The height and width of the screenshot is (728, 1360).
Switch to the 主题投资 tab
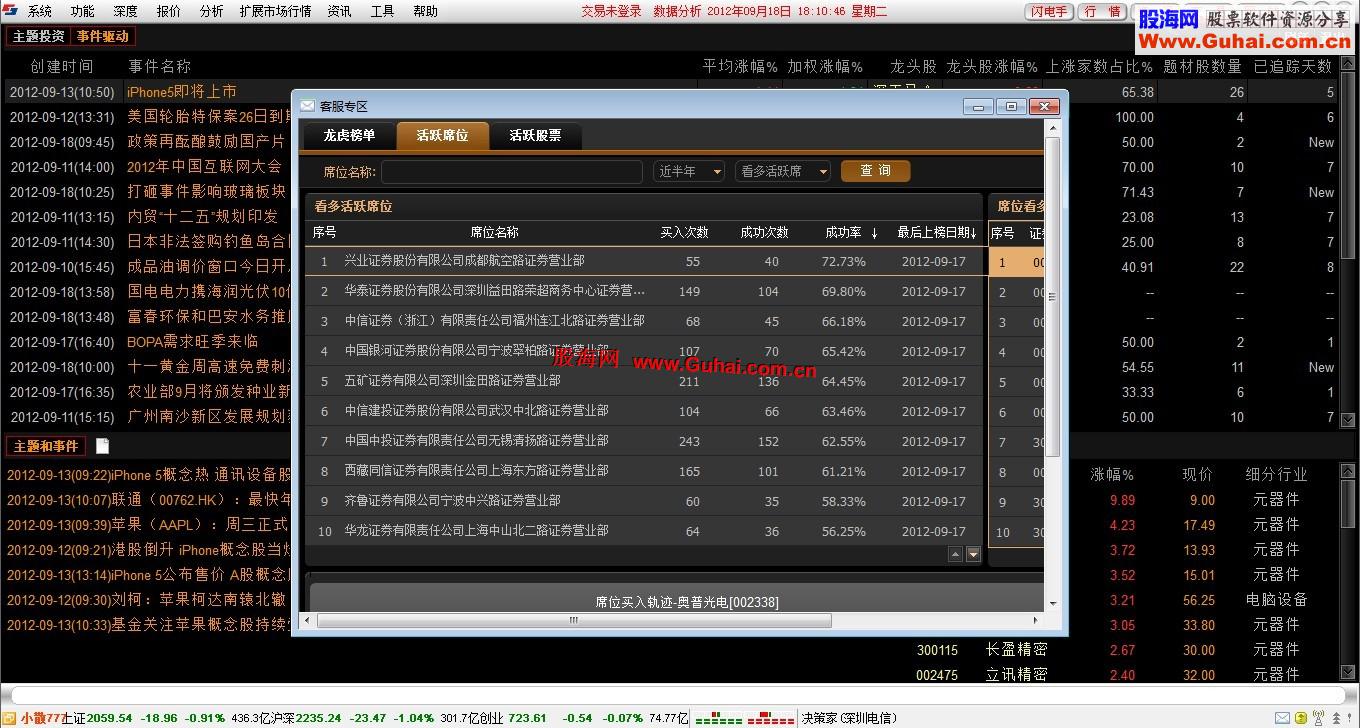(x=38, y=36)
